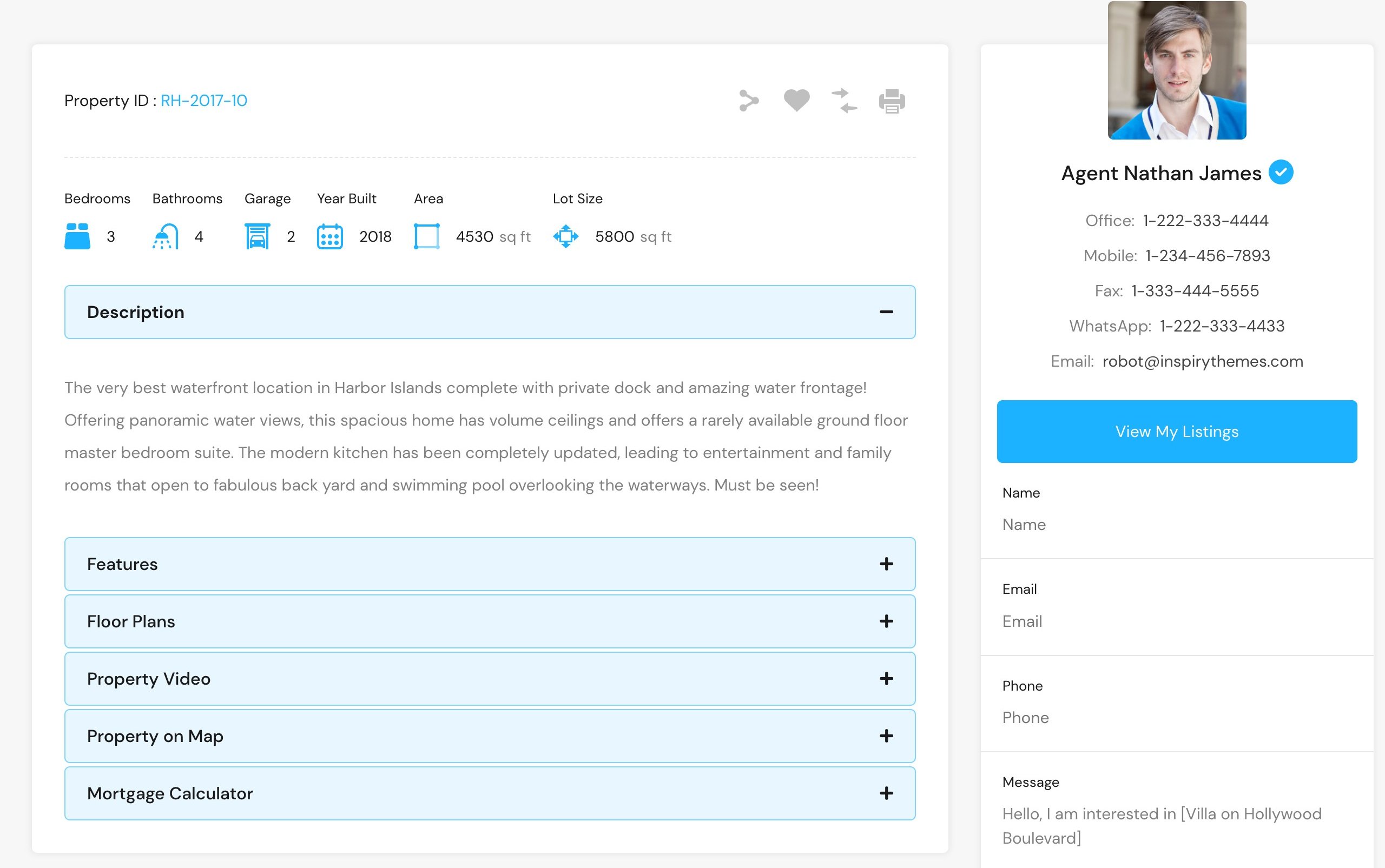Click the garage icon
1385x868 pixels.
(x=257, y=236)
